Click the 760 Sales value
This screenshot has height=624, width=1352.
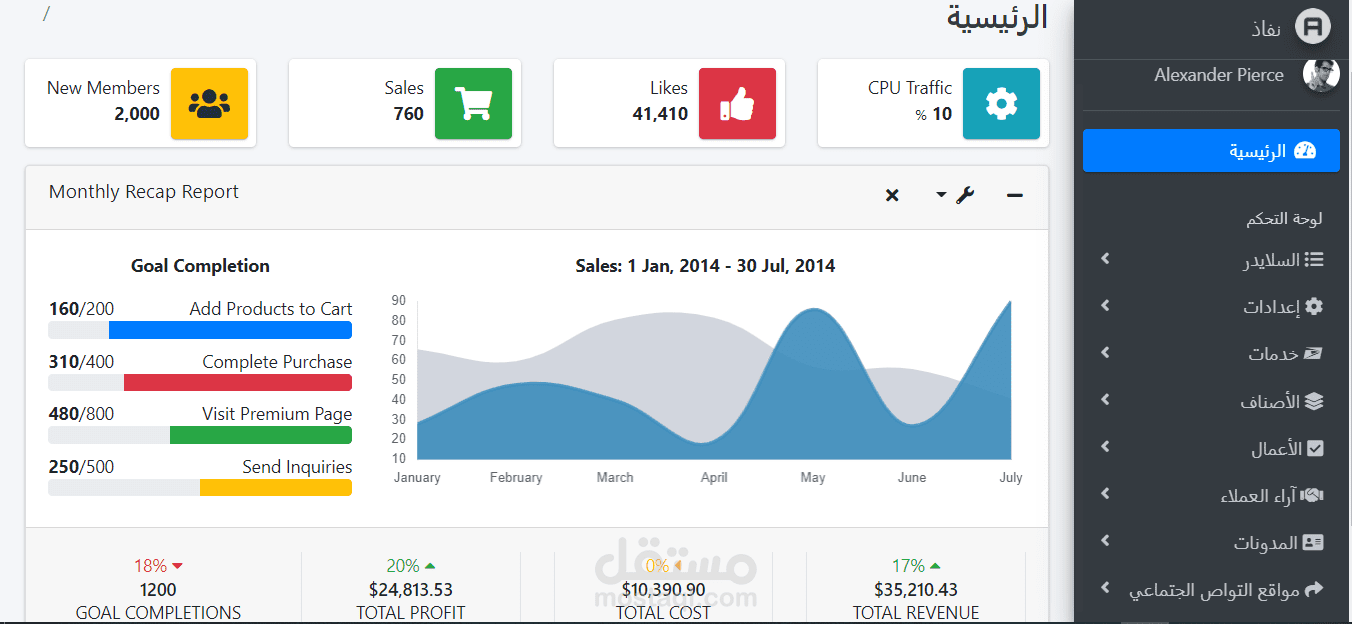click(x=409, y=114)
